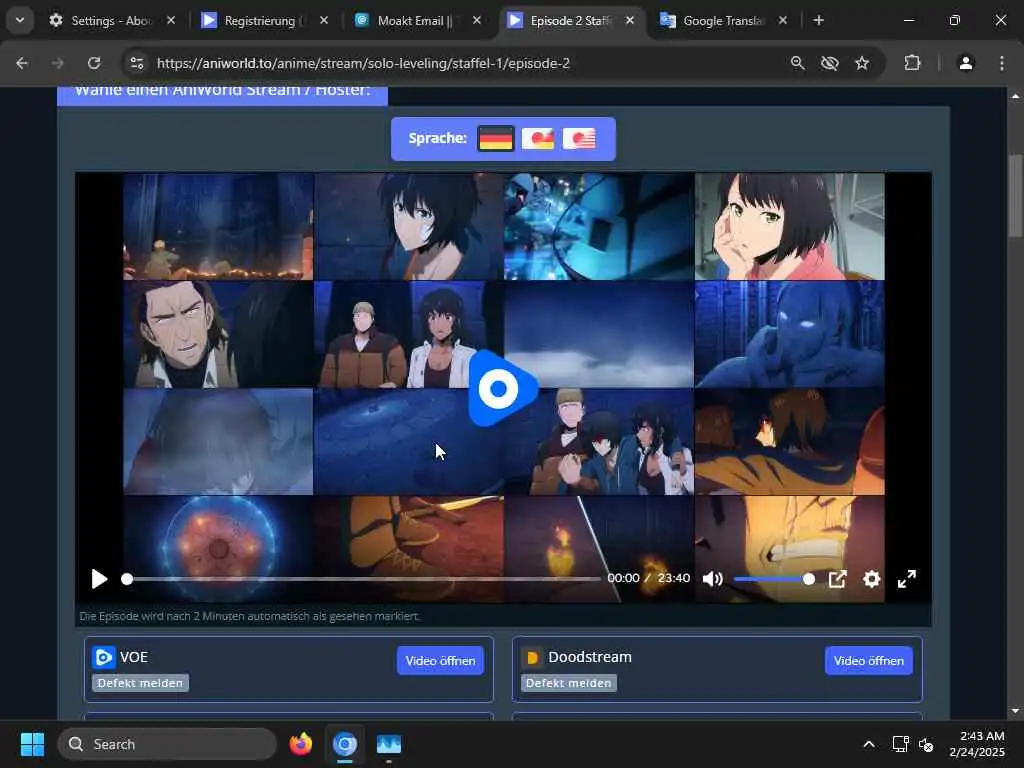Click the VOE hoster logo icon
Image resolution: width=1024 pixels, height=768 pixels.
tap(103, 657)
